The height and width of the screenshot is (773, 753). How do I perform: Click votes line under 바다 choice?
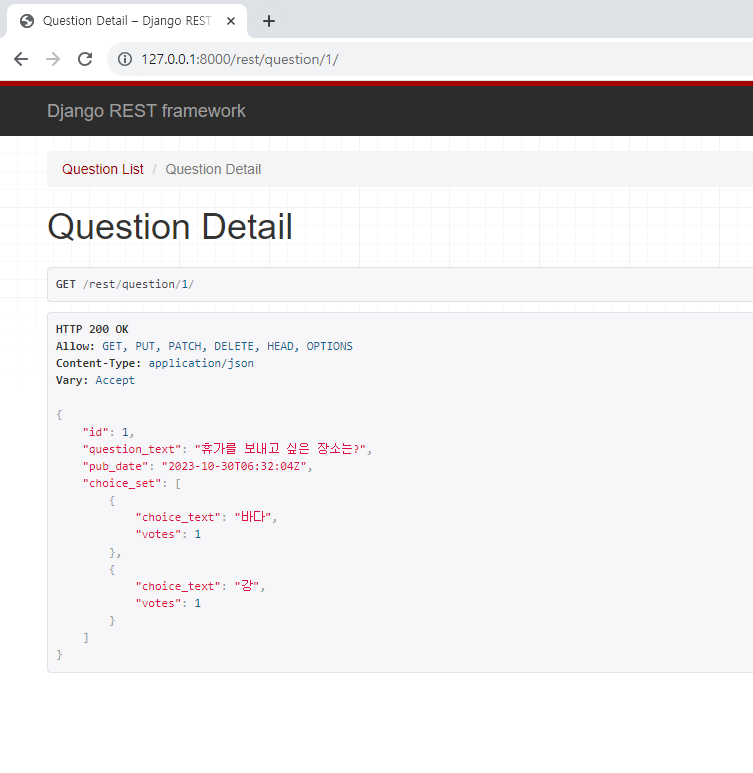(168, 534)
